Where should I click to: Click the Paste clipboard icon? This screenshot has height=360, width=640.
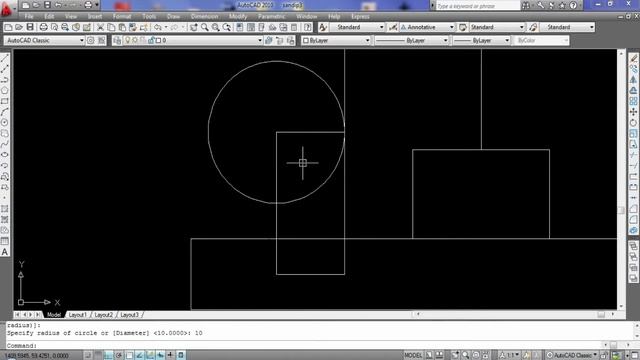[122, 27]
